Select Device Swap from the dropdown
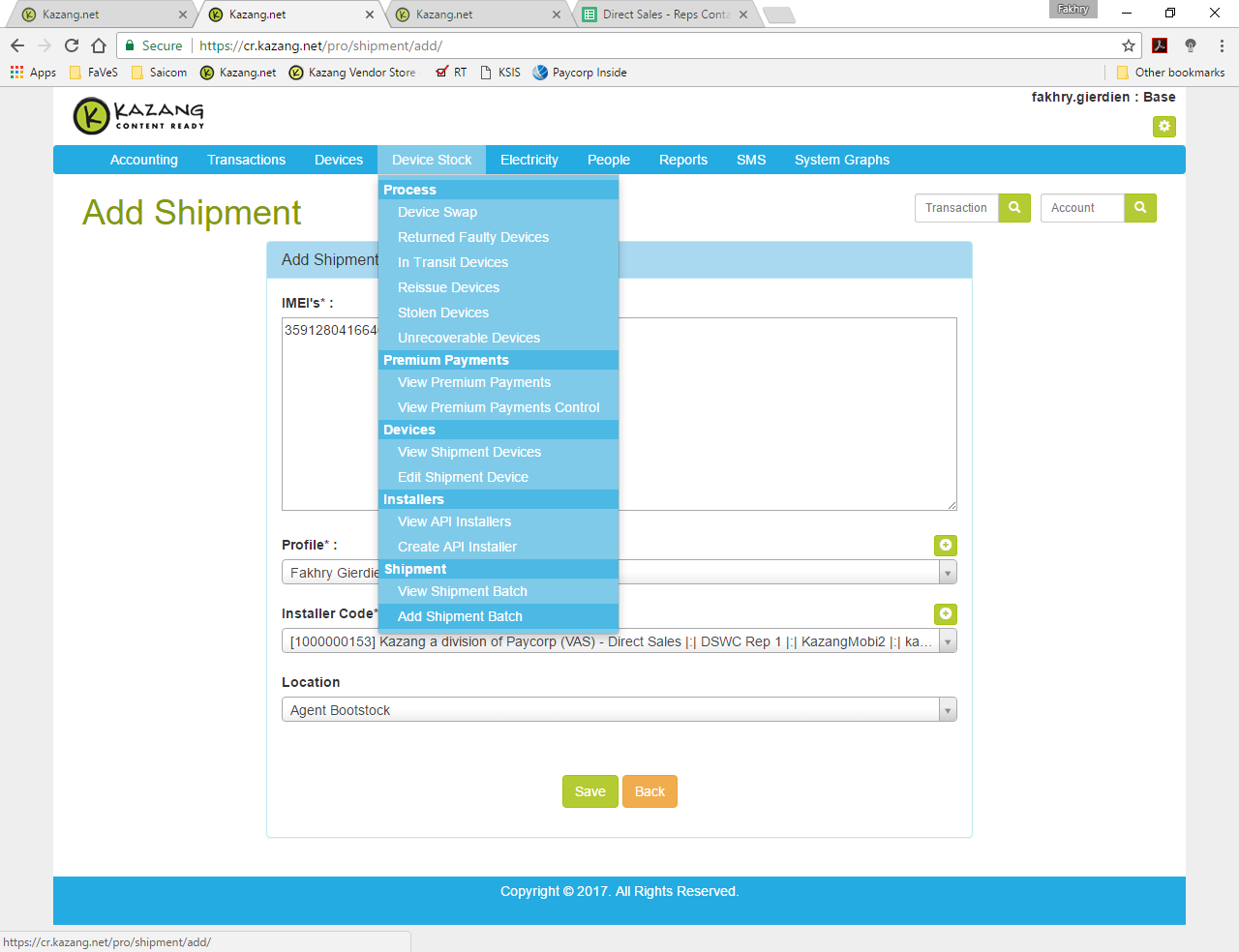1239x952 pixels. [499, 212]
